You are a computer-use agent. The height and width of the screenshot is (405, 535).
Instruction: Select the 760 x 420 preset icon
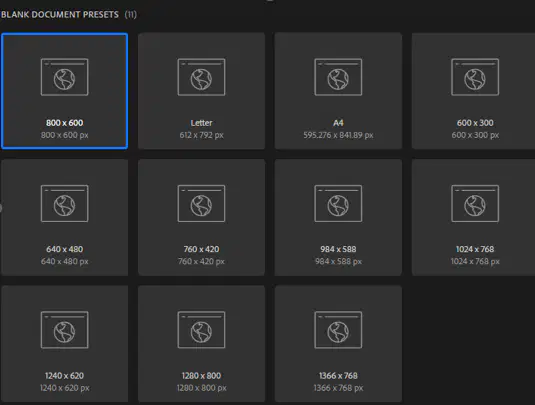pos(201,204)
